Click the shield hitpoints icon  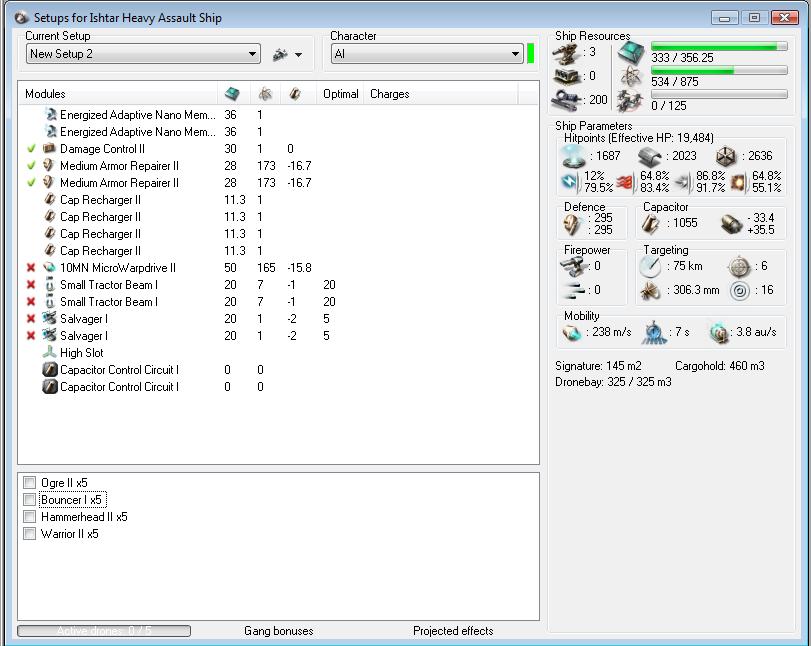(x=574, y=156)
